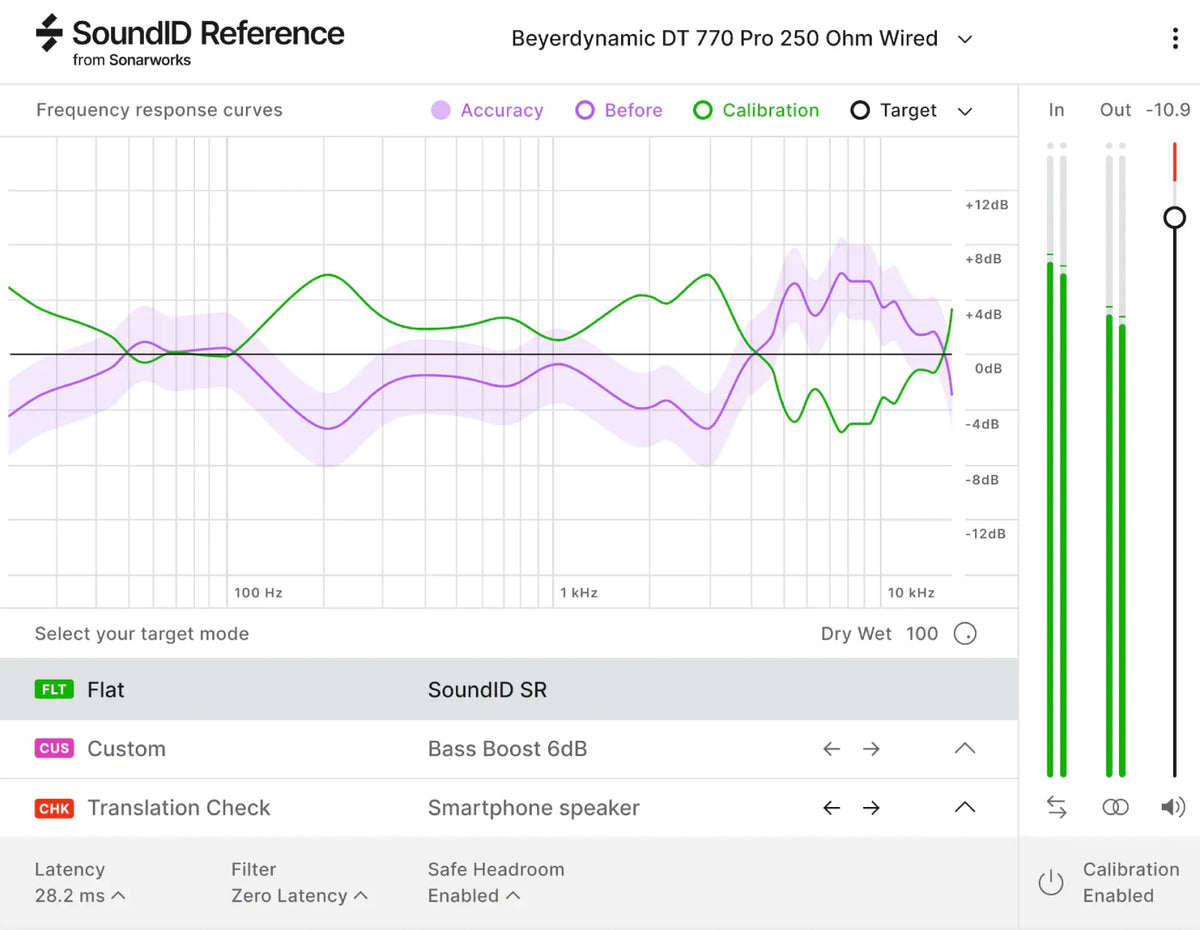
Task: Click the 10 kHz axis label
Action: (911, 593)
